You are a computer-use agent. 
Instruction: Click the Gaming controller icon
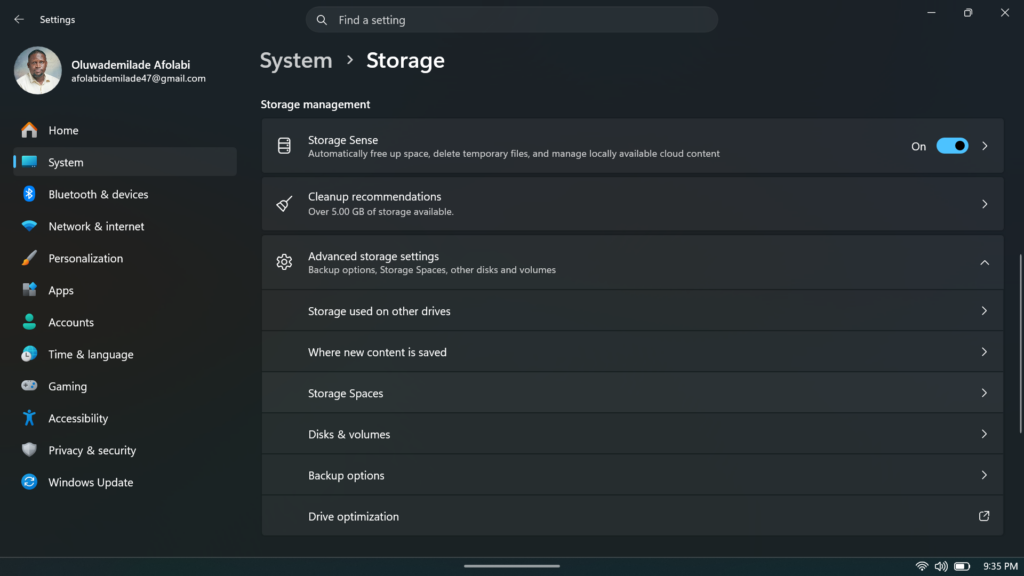[29, 386]
